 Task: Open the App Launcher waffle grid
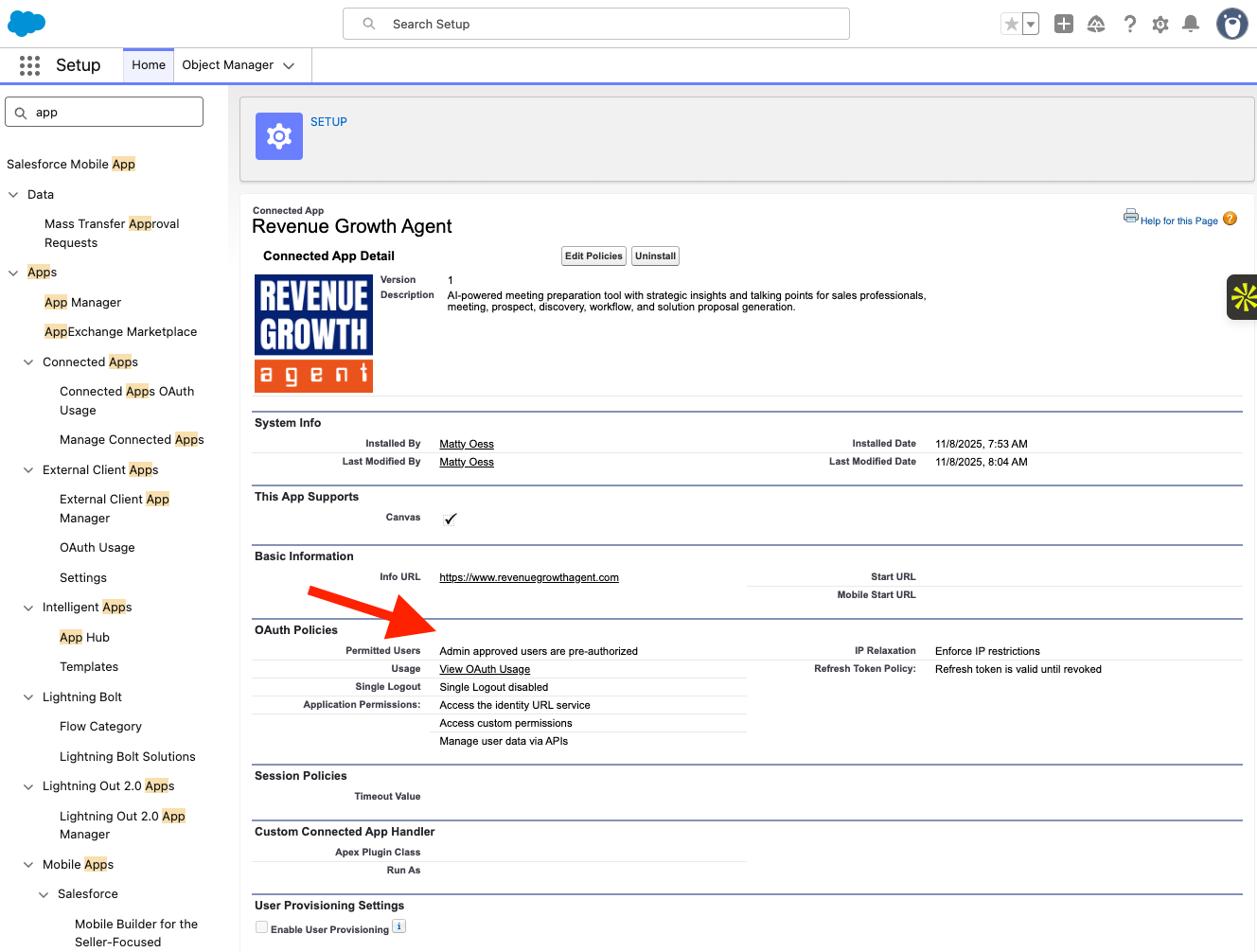click(29, 64)
